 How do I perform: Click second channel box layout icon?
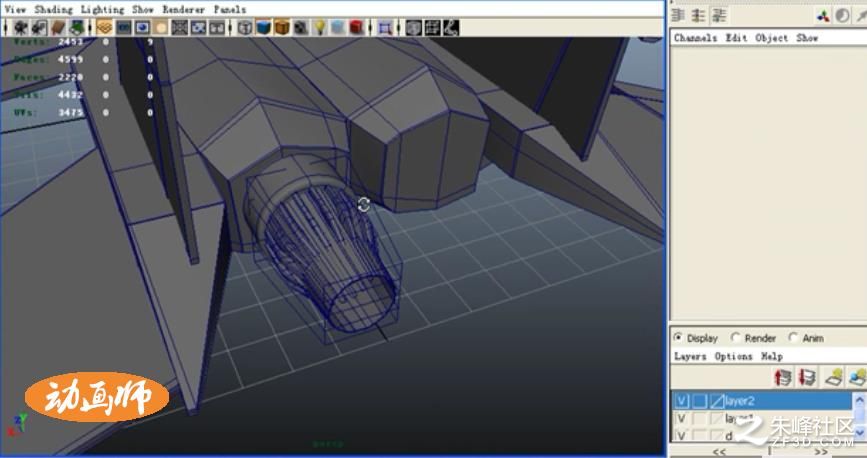[698, 15]
